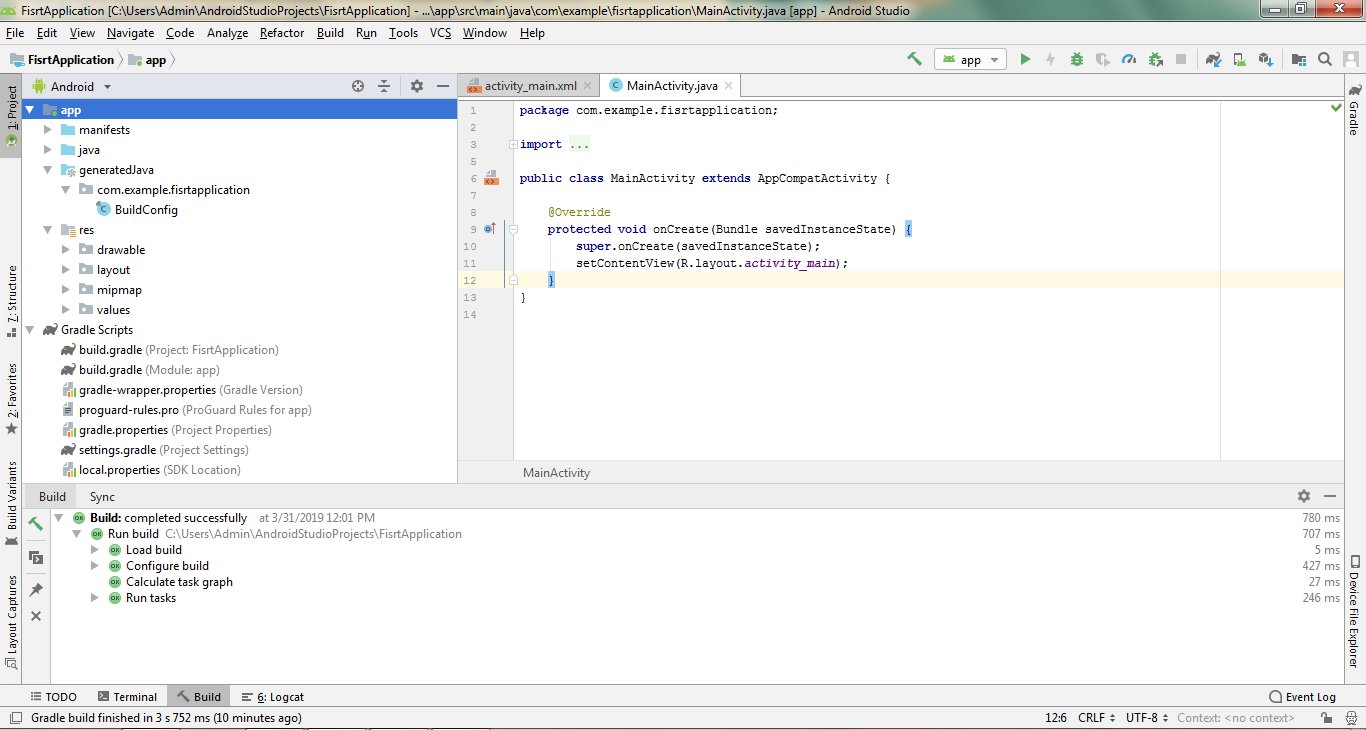Collapse the generatedJava folder
This screenshot has width=1366, height=730.
coord(47,170)
